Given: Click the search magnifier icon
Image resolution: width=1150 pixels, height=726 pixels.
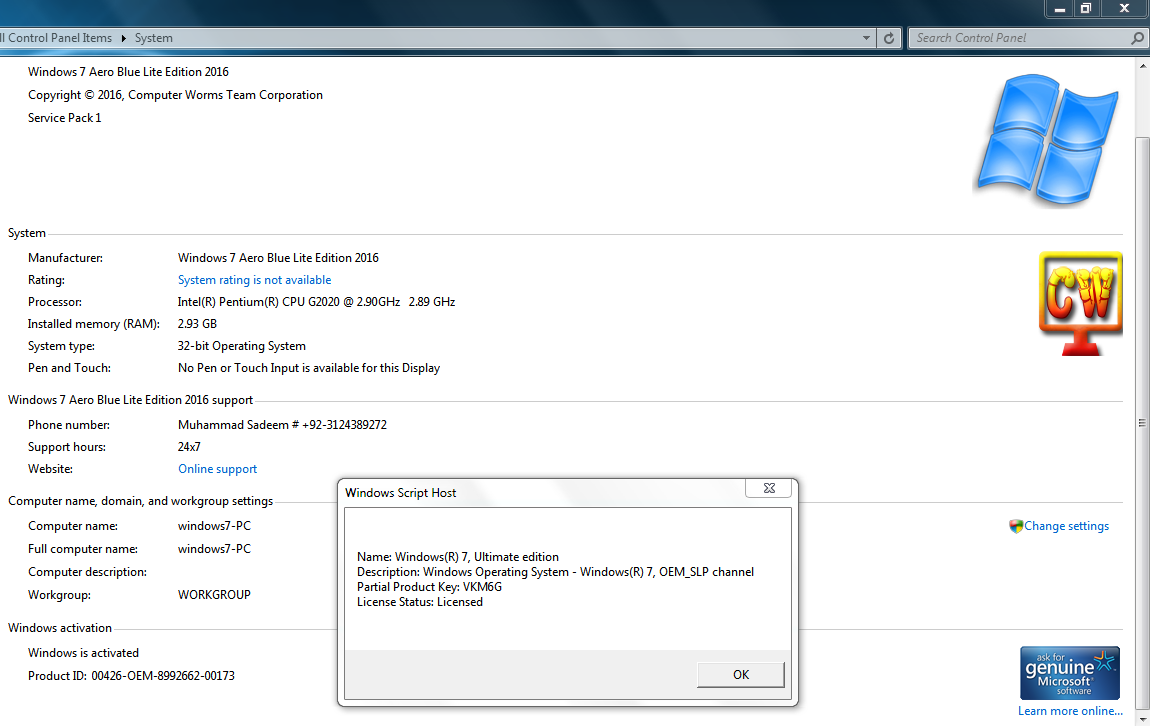Looking at the screenshot, I should (1137, 38).
